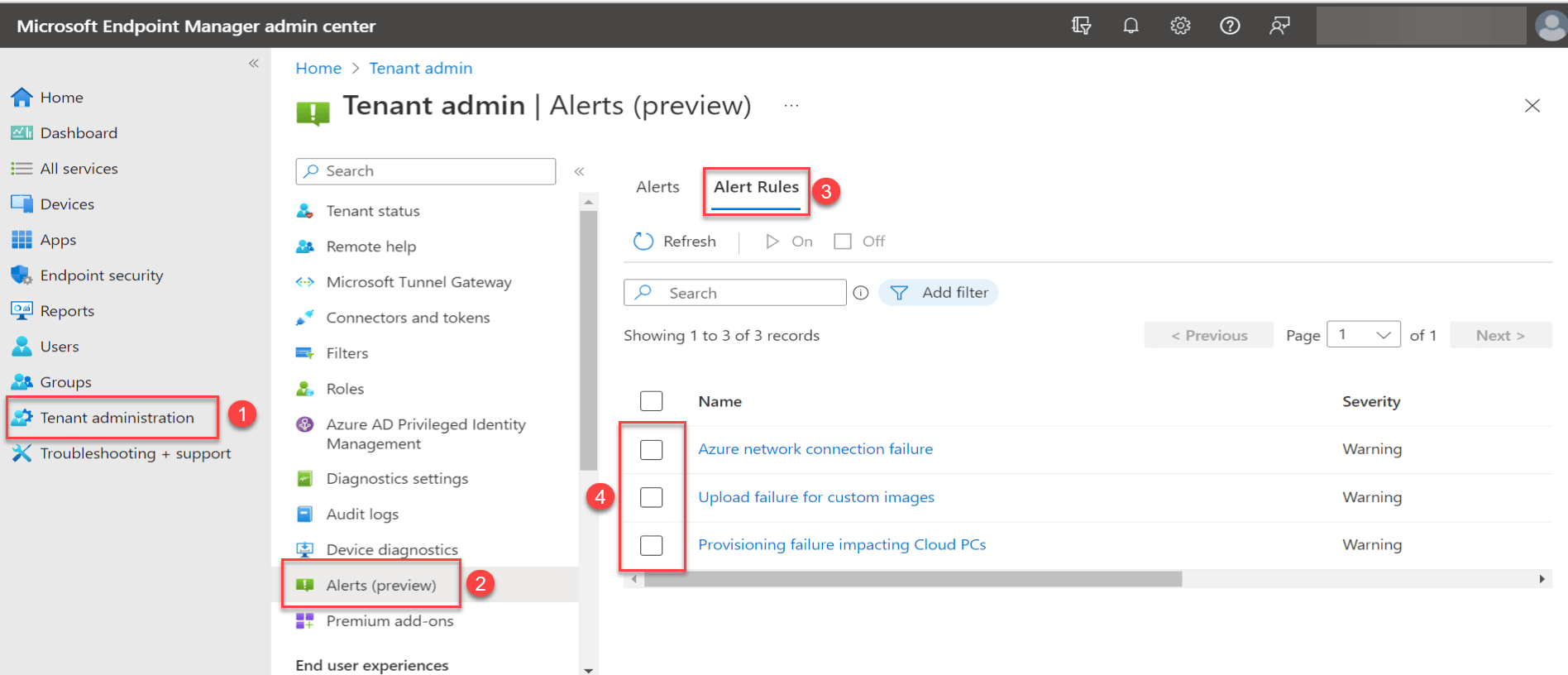Click the Users person icon
Image resolution: width=1568 pixels, height=675 pixels.
[22, 347]
